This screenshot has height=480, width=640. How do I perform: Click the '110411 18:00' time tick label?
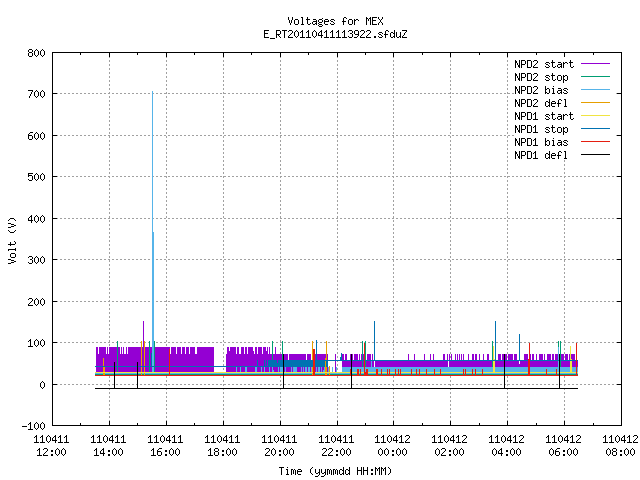point(222,446)
